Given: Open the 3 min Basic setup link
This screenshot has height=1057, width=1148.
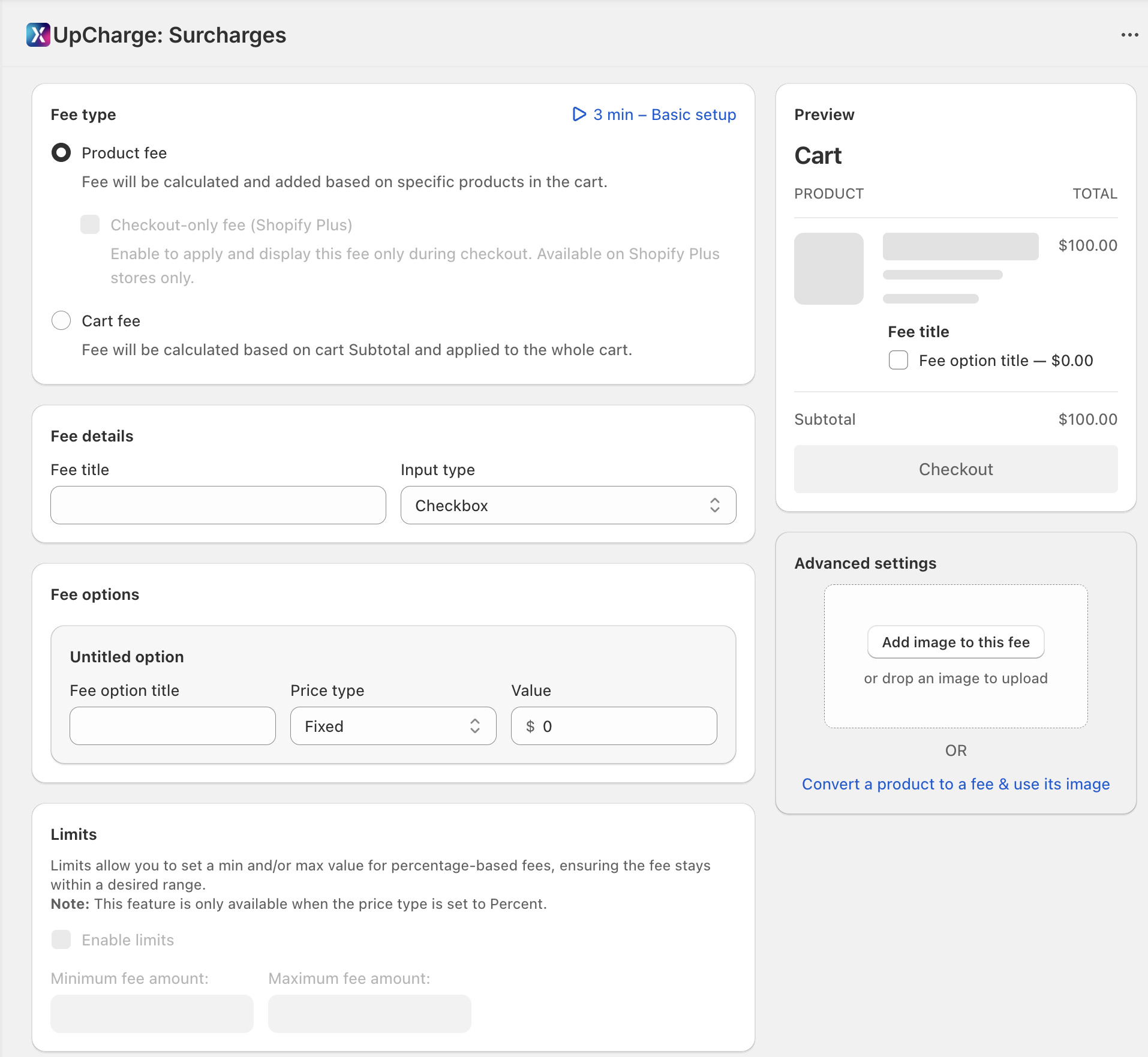Looking at the screenshot, I should tap(665, 114).
